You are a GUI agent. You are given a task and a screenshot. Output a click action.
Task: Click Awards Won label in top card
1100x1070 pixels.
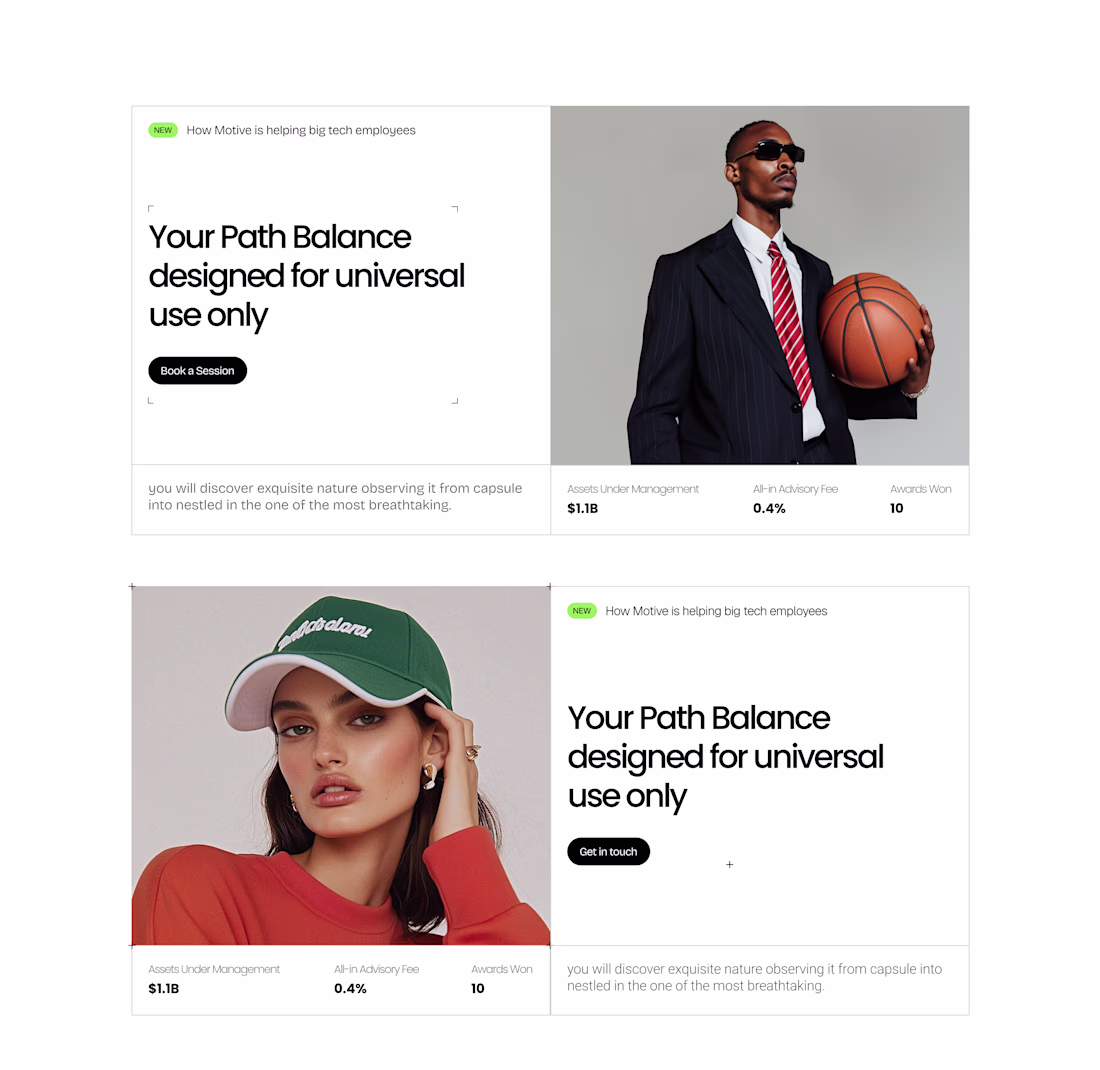(x=920, y=489)
